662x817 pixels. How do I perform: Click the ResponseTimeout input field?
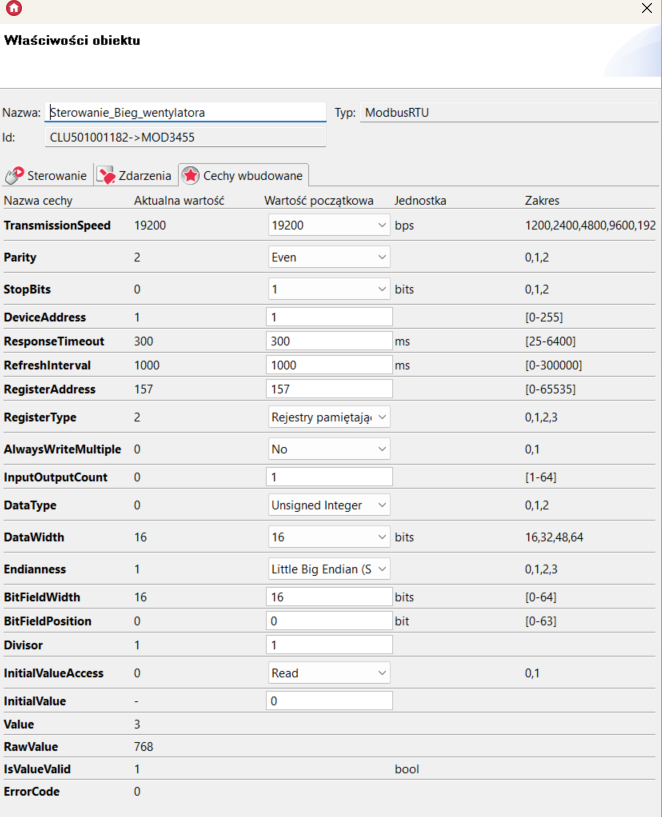[x=329, y=341]
